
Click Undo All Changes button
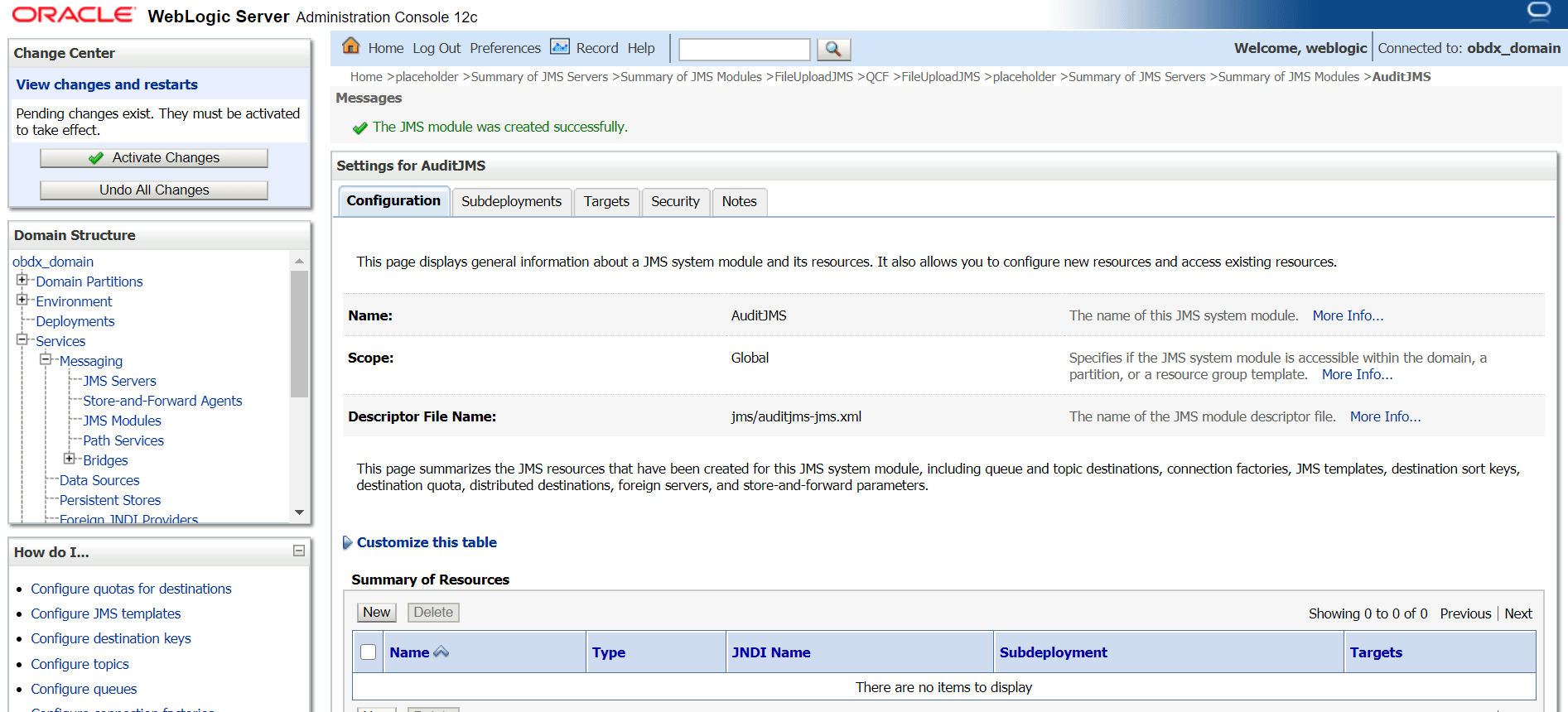point(154,190)
